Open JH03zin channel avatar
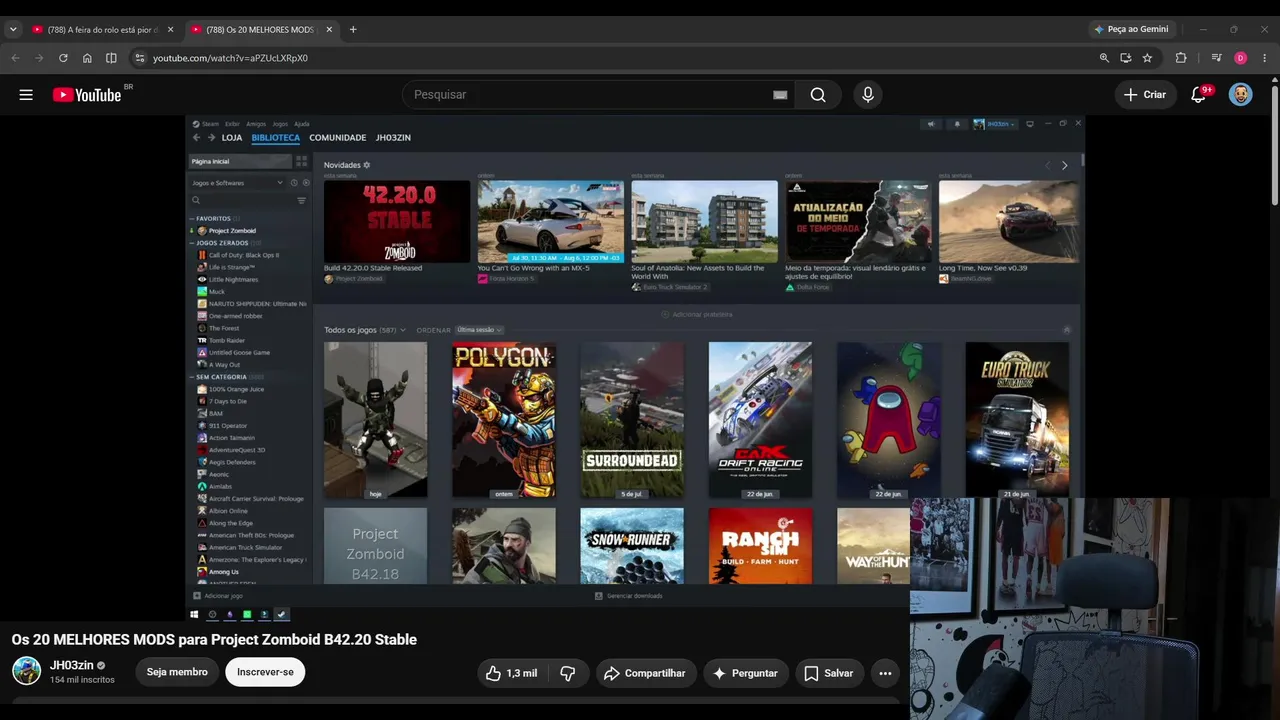Screen dimensions: 1280x720 tap(26, 671)
